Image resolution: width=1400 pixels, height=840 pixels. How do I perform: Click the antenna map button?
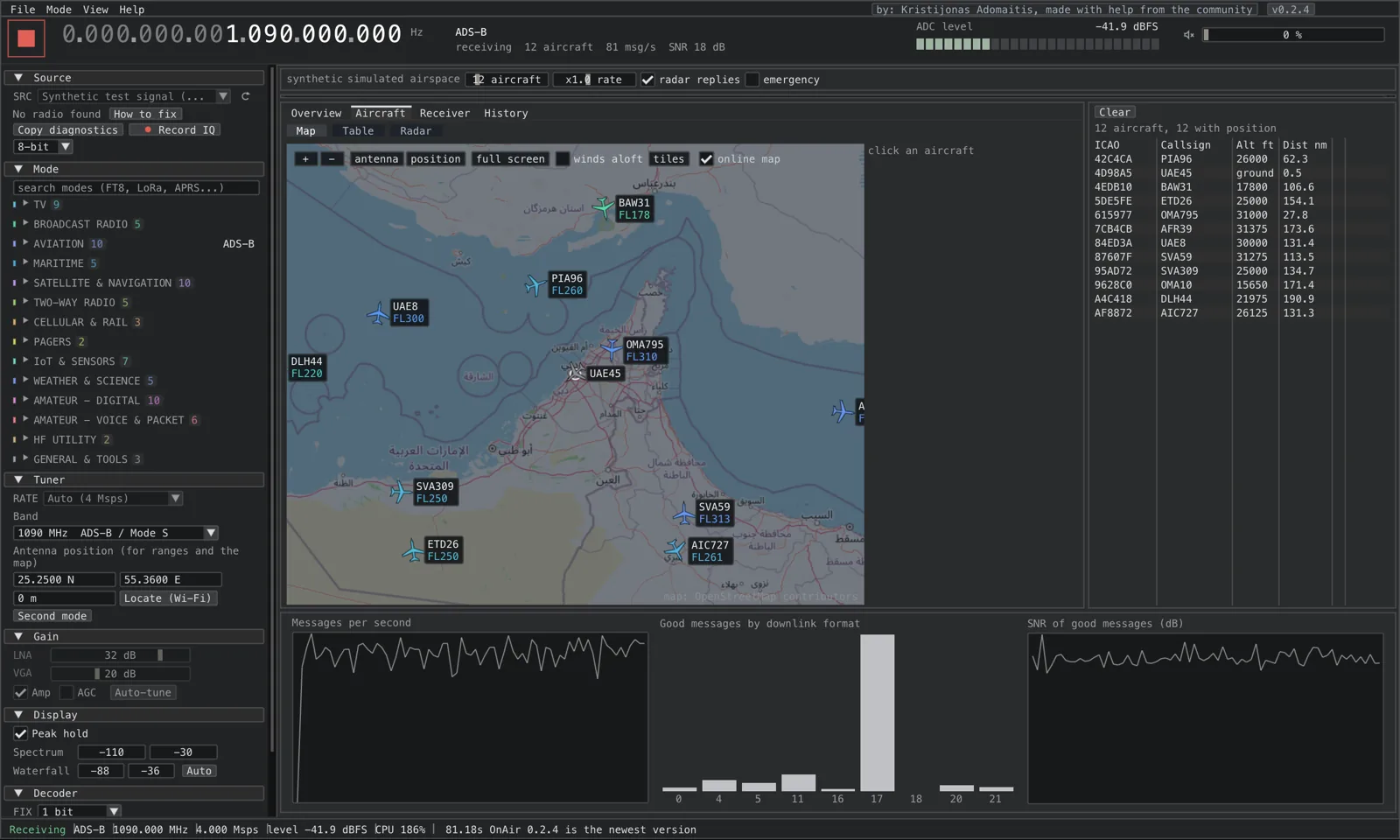pos(376,158)
